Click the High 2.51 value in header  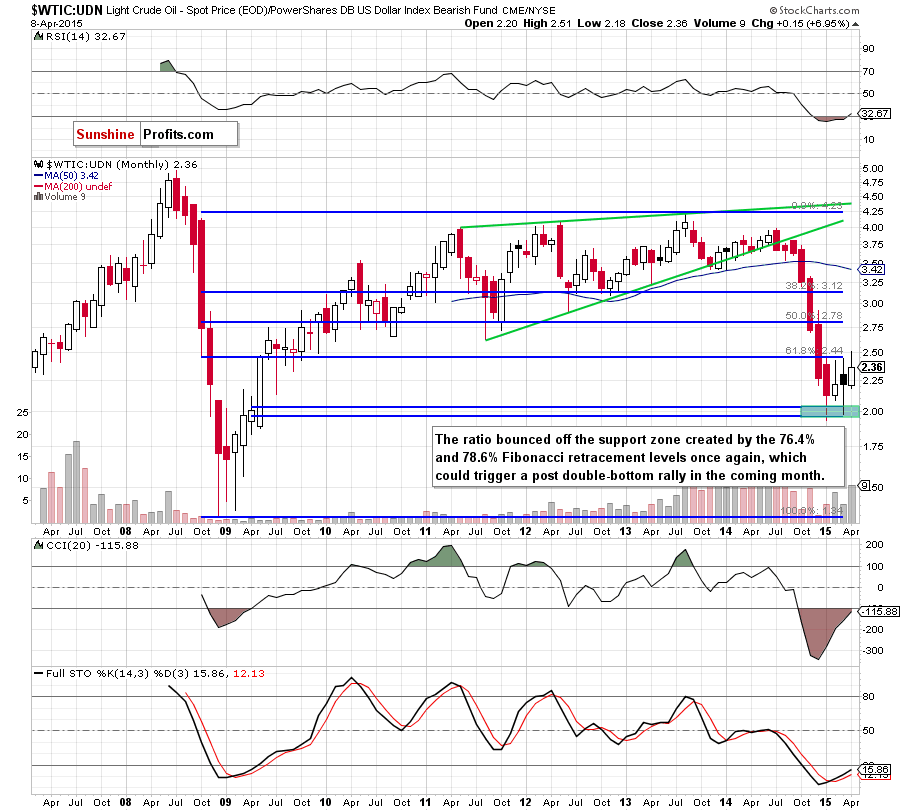(x=547, y=24)
